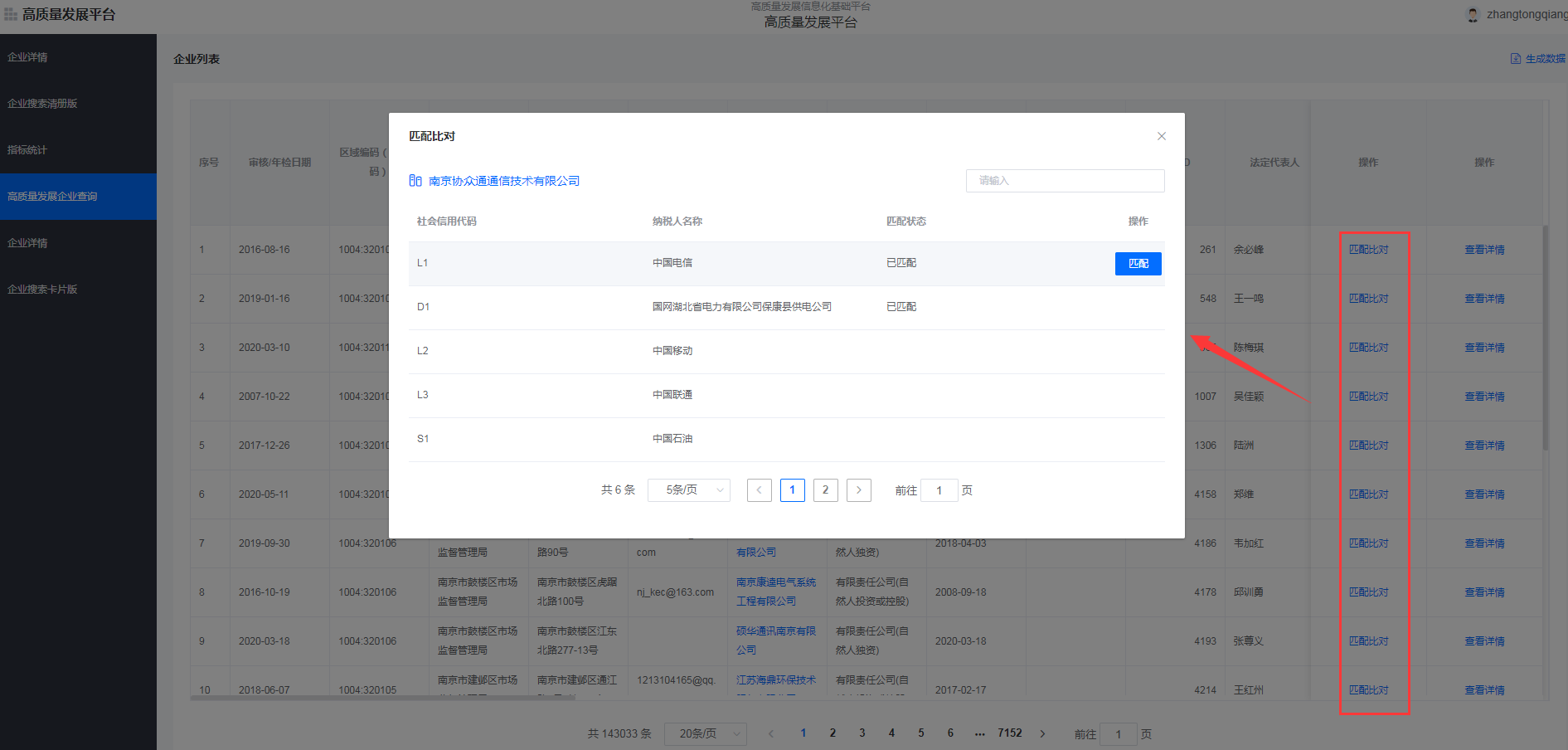The height and width of the screenshot is (750, 1568).
Task: Click 查看详情 link for 吴佳颖 row
Action: 1484,397
